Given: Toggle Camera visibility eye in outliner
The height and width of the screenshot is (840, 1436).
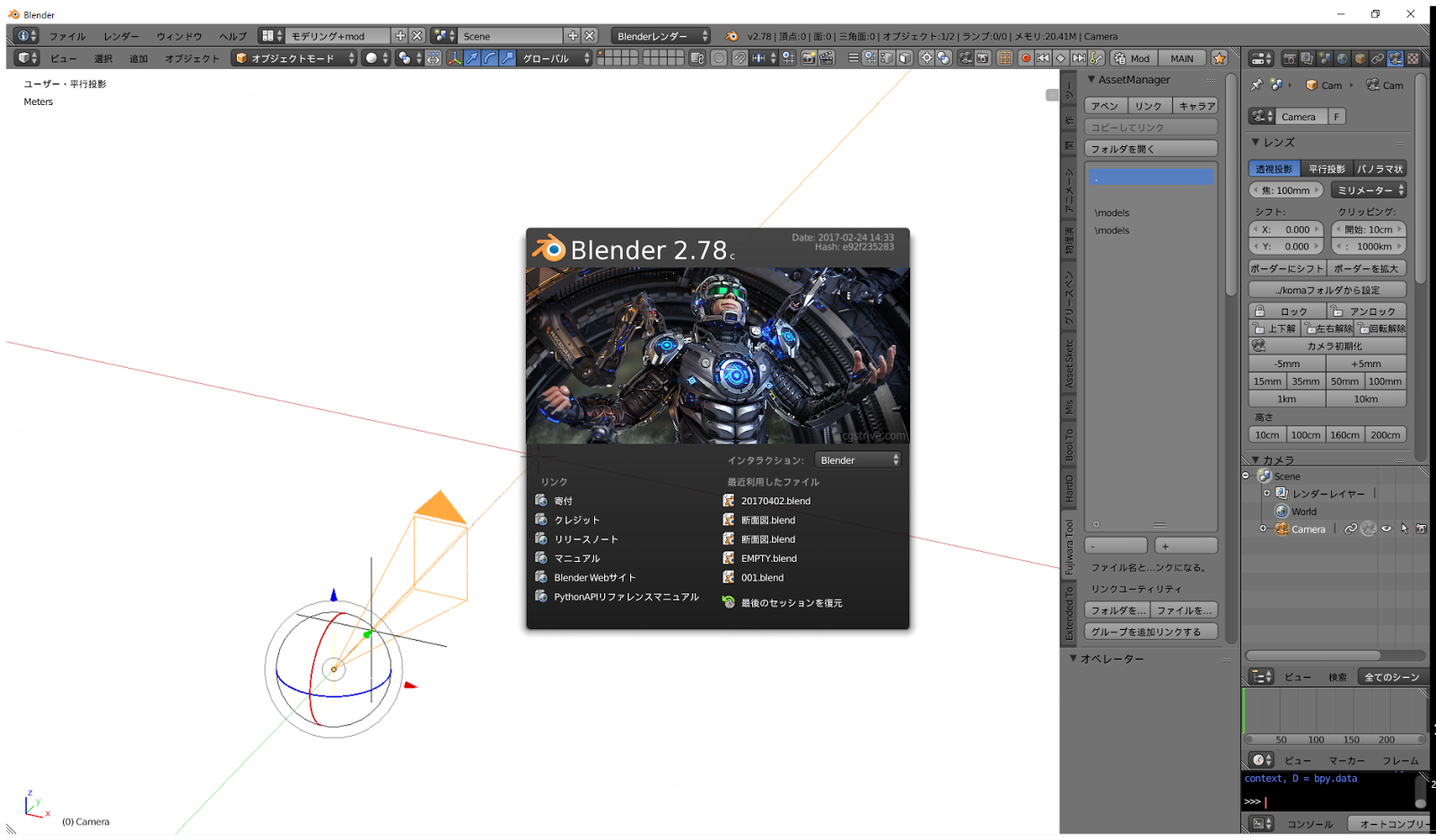Looking at the screenshot, I should click(1387, 529).
